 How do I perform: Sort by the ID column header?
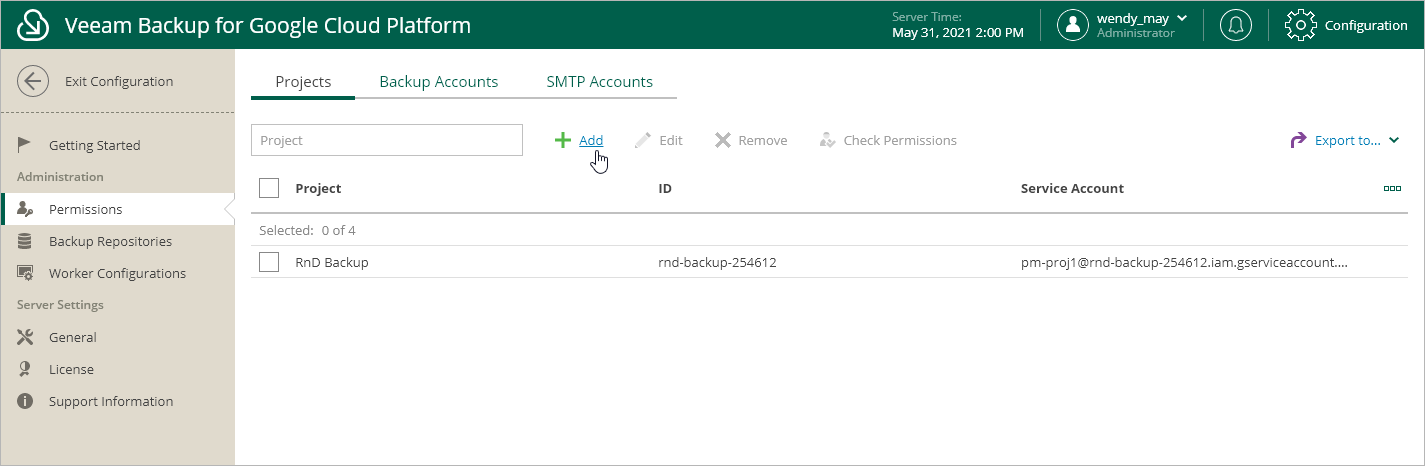[665, 188]
